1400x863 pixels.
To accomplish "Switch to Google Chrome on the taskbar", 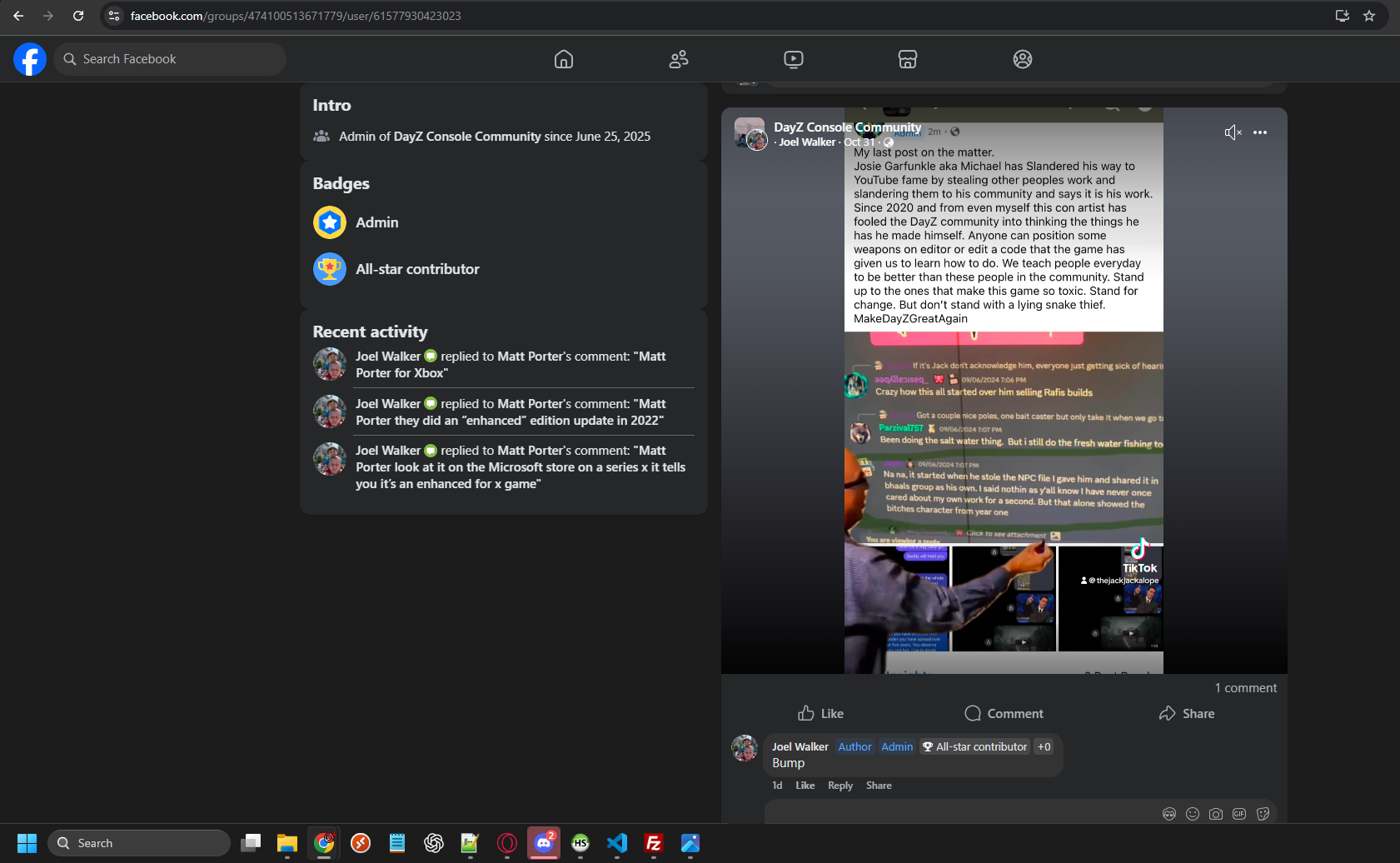I will pyautogui.click(x=324, y=843).
